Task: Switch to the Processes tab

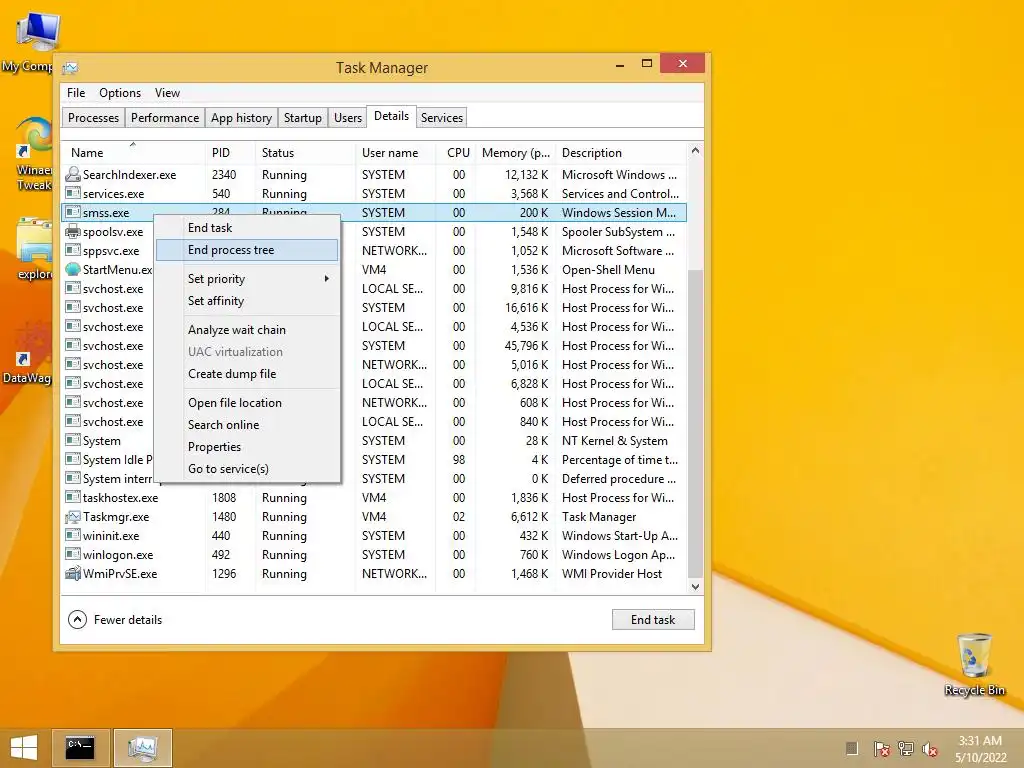Action: tap(93, 118)
